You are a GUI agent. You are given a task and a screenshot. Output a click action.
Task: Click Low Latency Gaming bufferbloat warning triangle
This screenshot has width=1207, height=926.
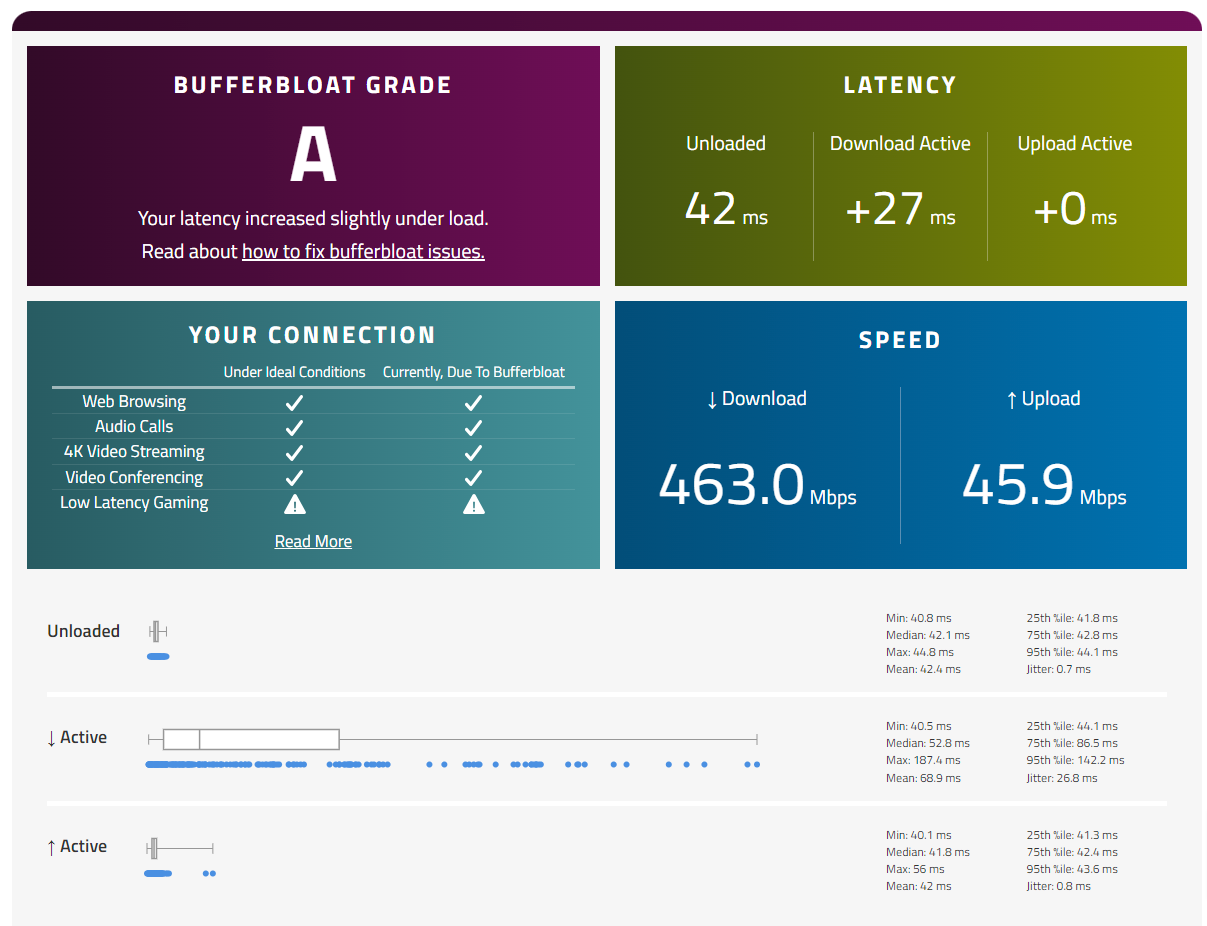point(474,503)
